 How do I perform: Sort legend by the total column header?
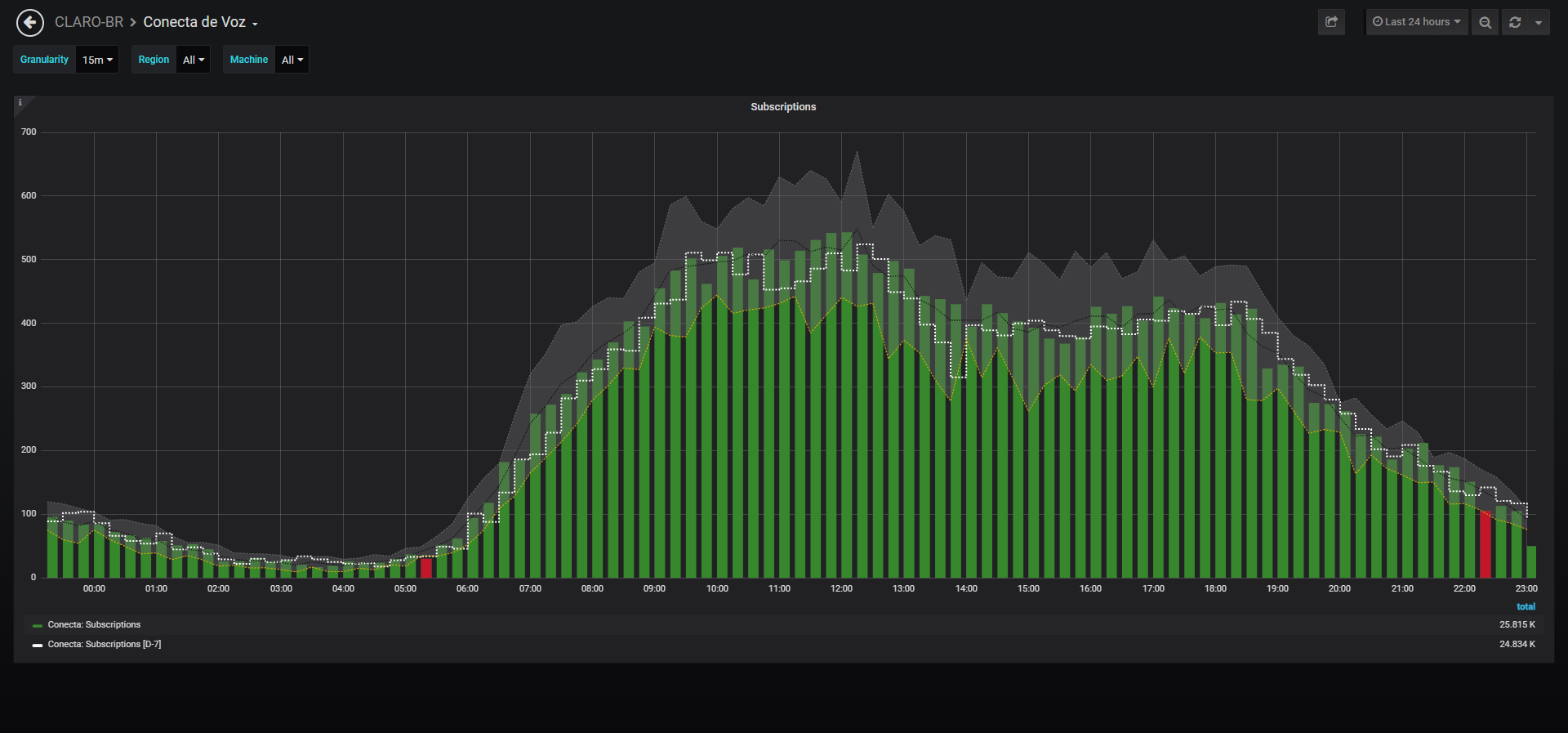click(x=1526, y=606)
